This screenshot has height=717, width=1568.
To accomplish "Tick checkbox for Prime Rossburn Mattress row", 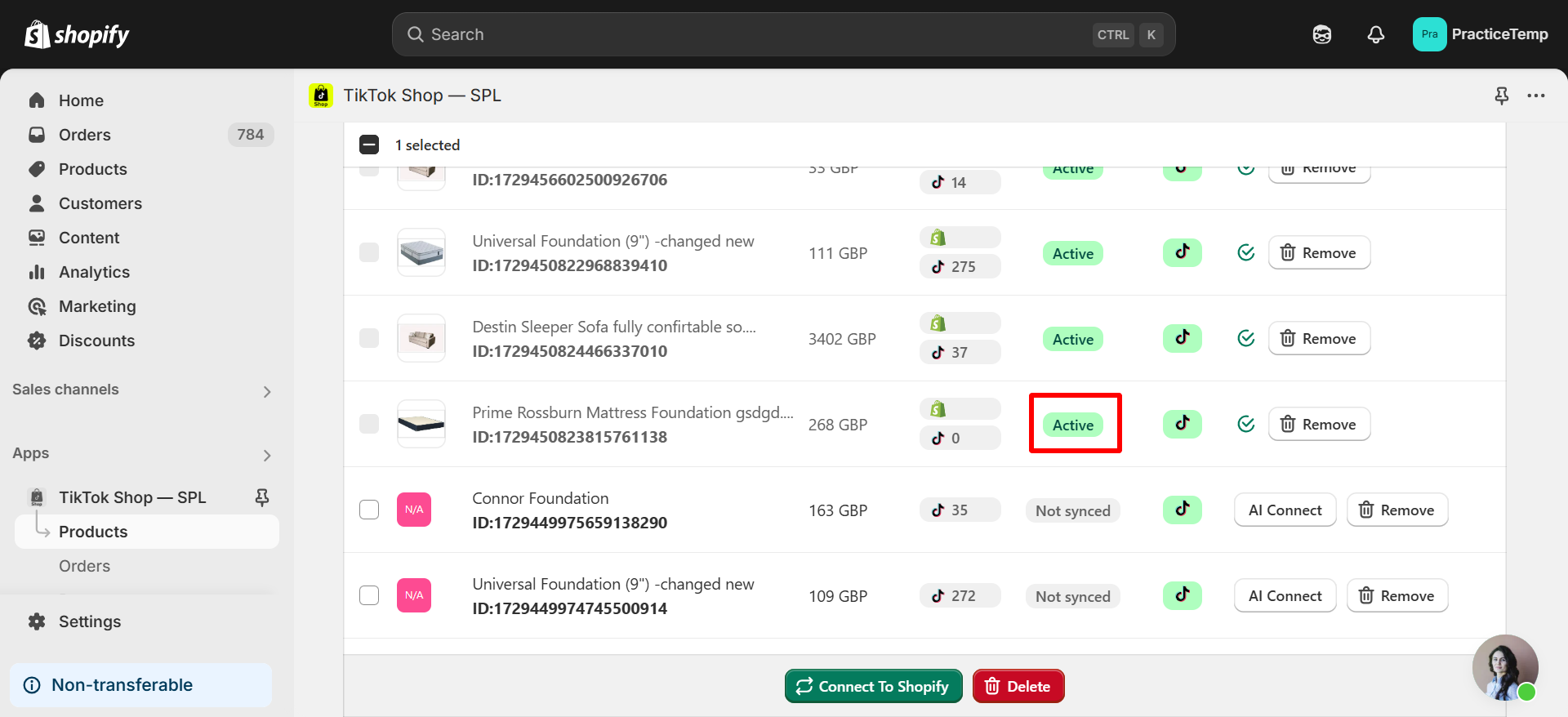I will click(369, 424).
